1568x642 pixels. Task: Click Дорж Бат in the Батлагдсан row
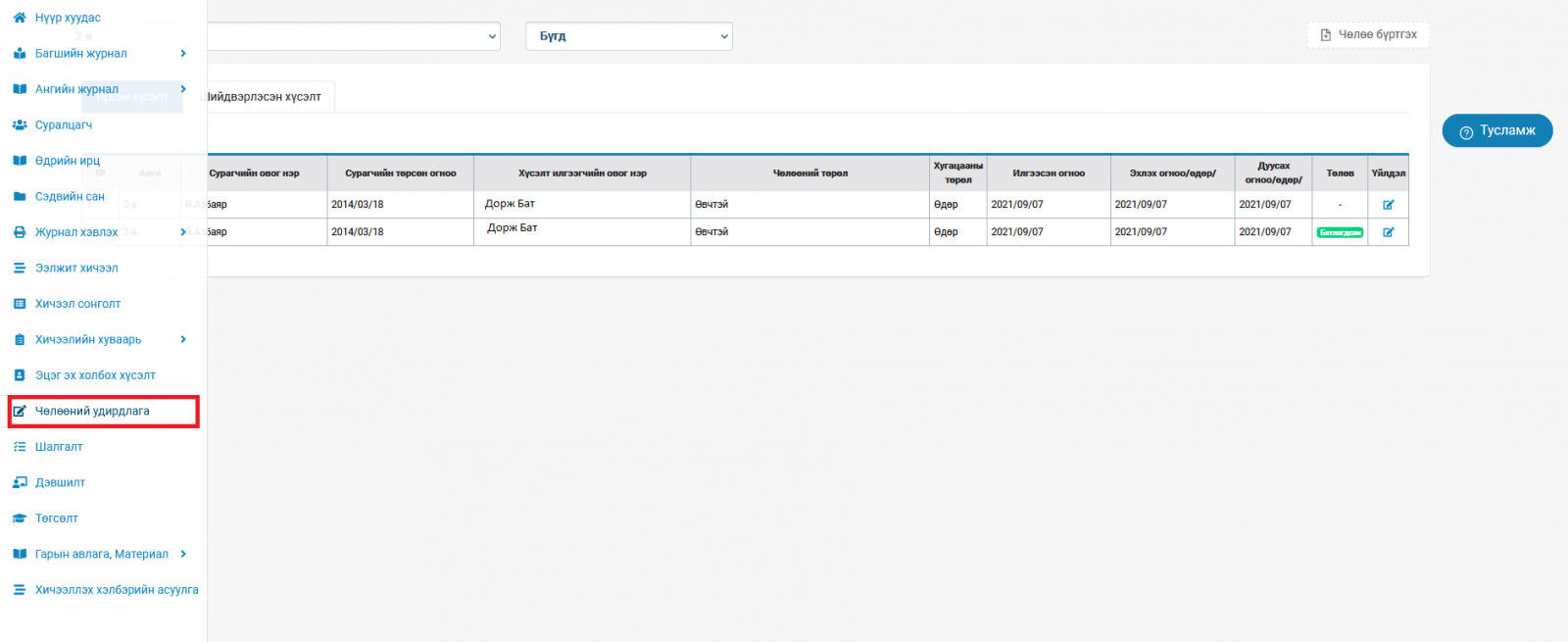point(512,228)
